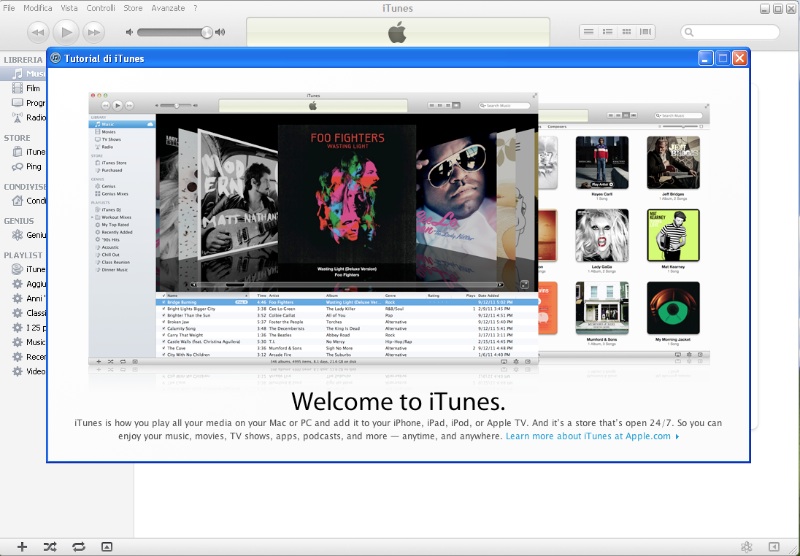Click the Play button in iTunes
The height and width of the screenshot is (556, 800).
pyautogui.click(x=67, y=32)
